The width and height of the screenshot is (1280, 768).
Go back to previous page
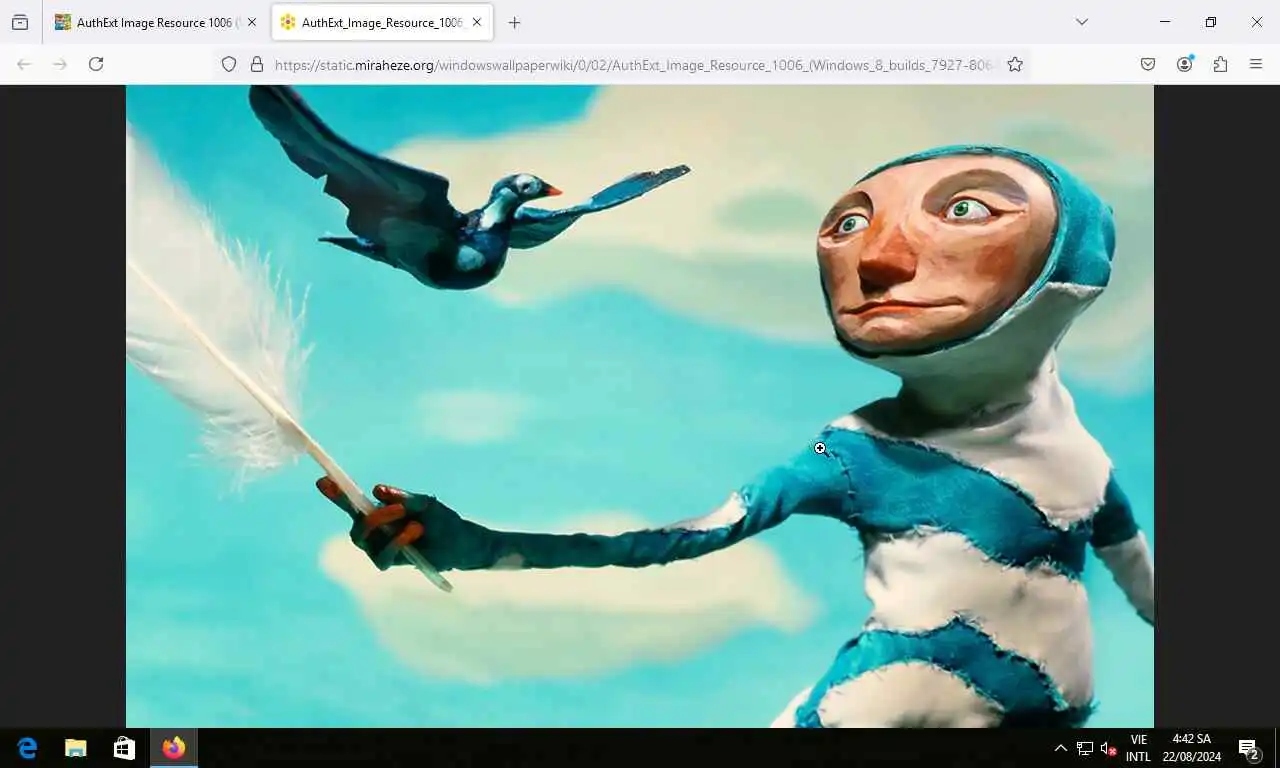coord(24,64)
